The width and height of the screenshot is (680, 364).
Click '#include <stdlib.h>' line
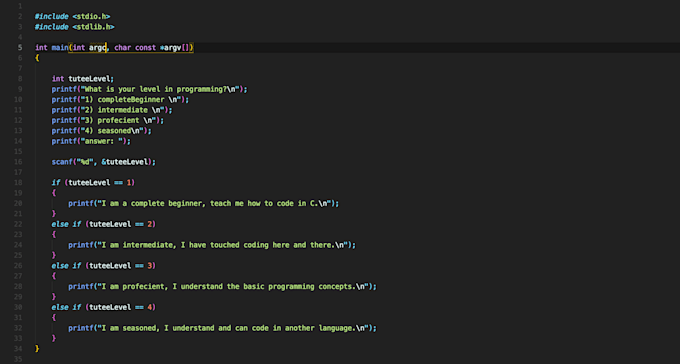click(x=75, y=27)
